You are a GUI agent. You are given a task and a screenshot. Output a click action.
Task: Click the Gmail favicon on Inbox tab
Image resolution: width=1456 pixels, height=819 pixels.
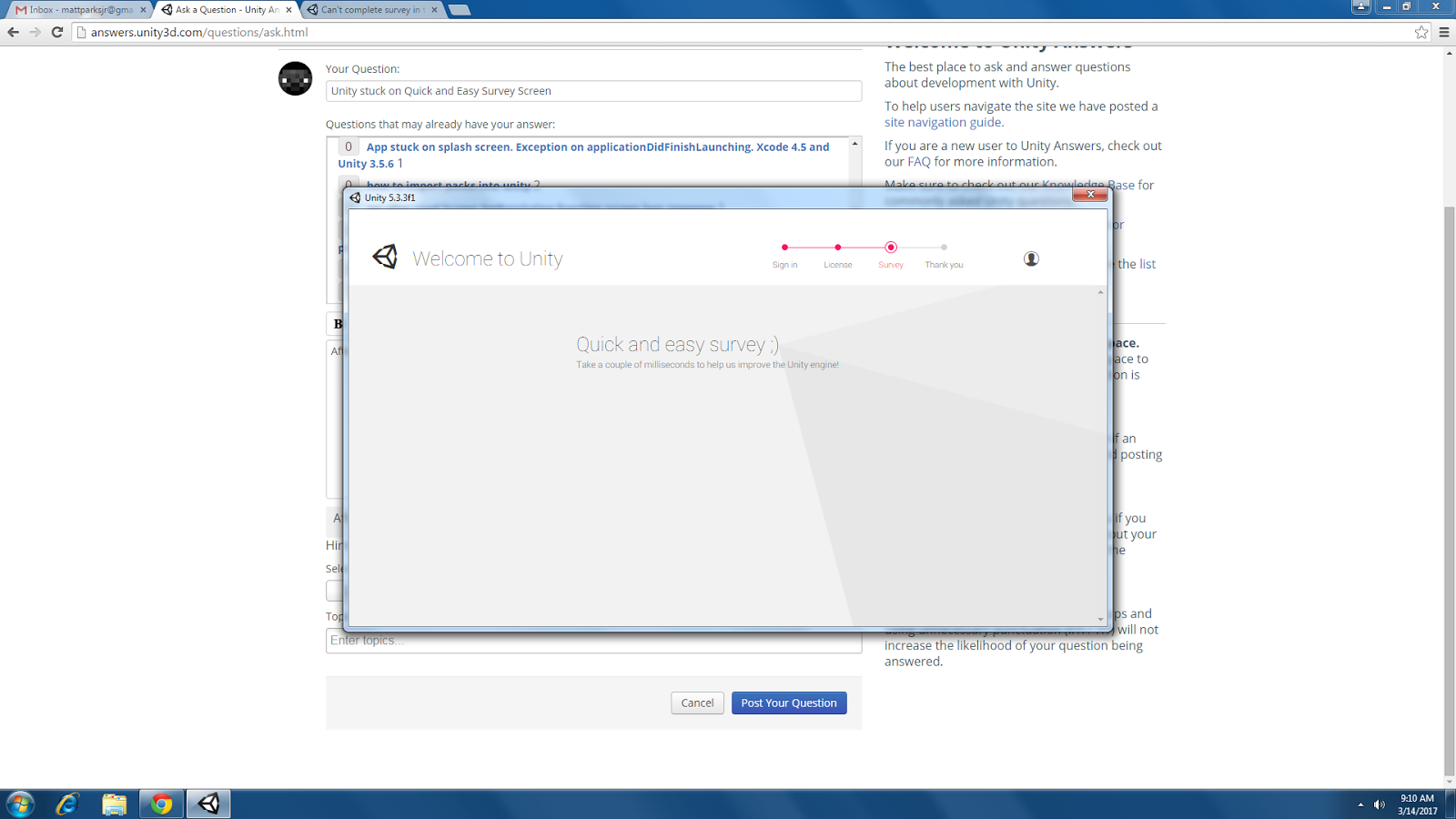[21, 10]
